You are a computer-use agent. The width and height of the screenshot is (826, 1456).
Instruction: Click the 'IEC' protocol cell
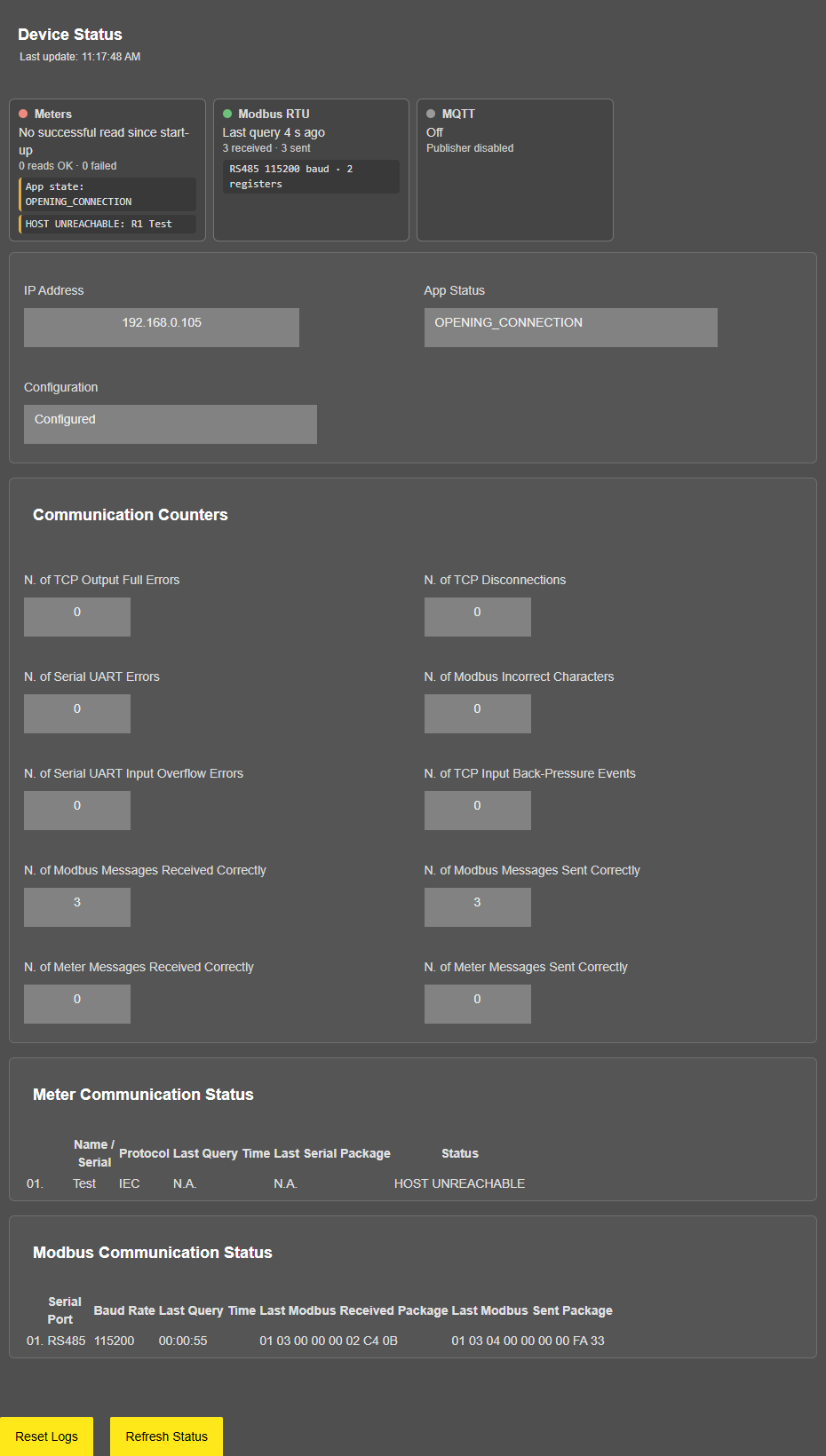[x=130, y=1183]
